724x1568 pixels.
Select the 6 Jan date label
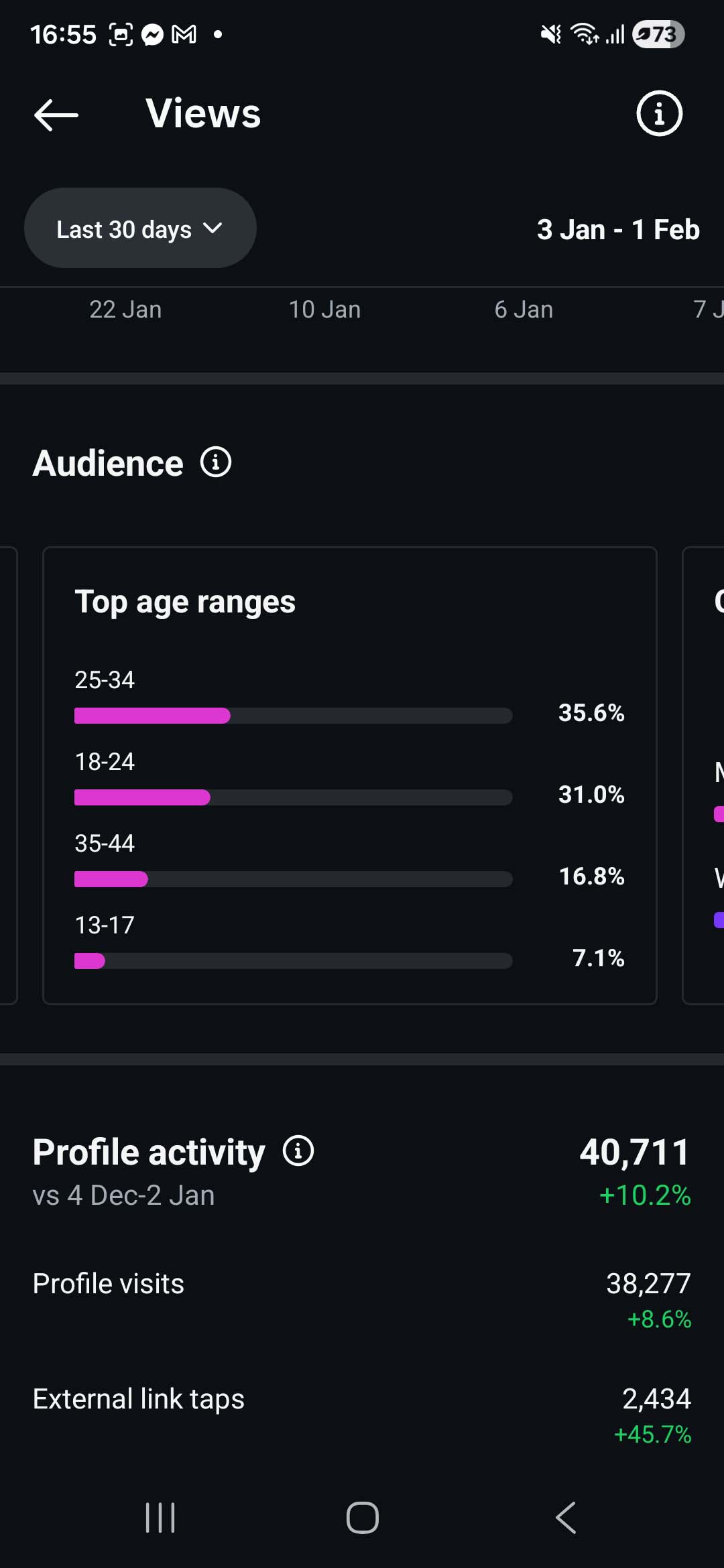tap(524, 310)
